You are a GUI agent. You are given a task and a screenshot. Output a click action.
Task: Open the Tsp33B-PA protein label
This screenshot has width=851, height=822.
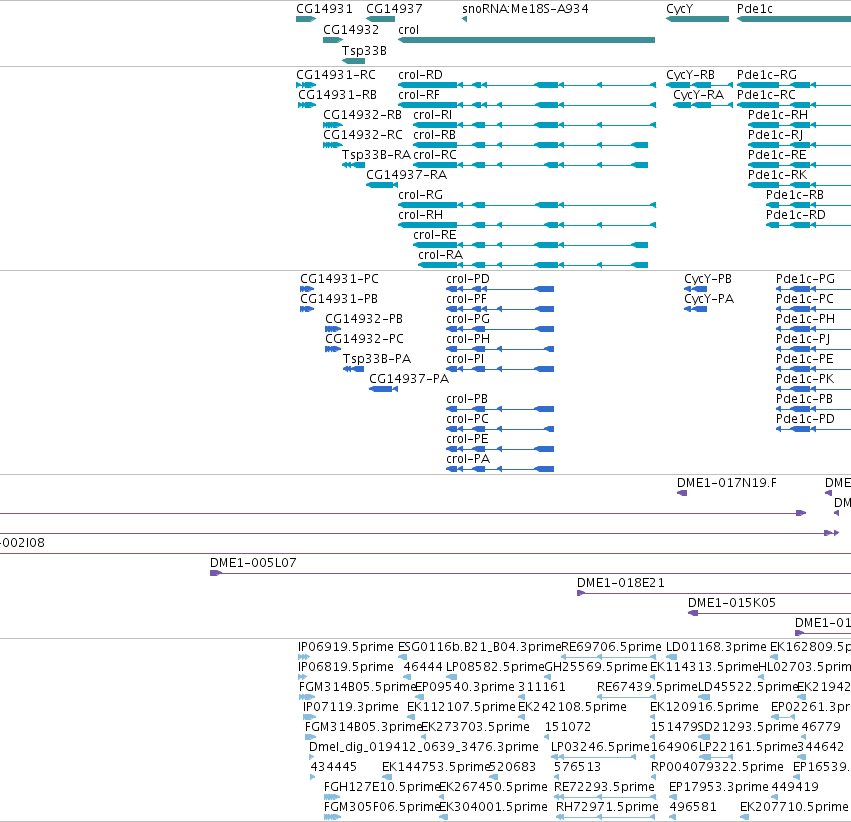point(377,359)
